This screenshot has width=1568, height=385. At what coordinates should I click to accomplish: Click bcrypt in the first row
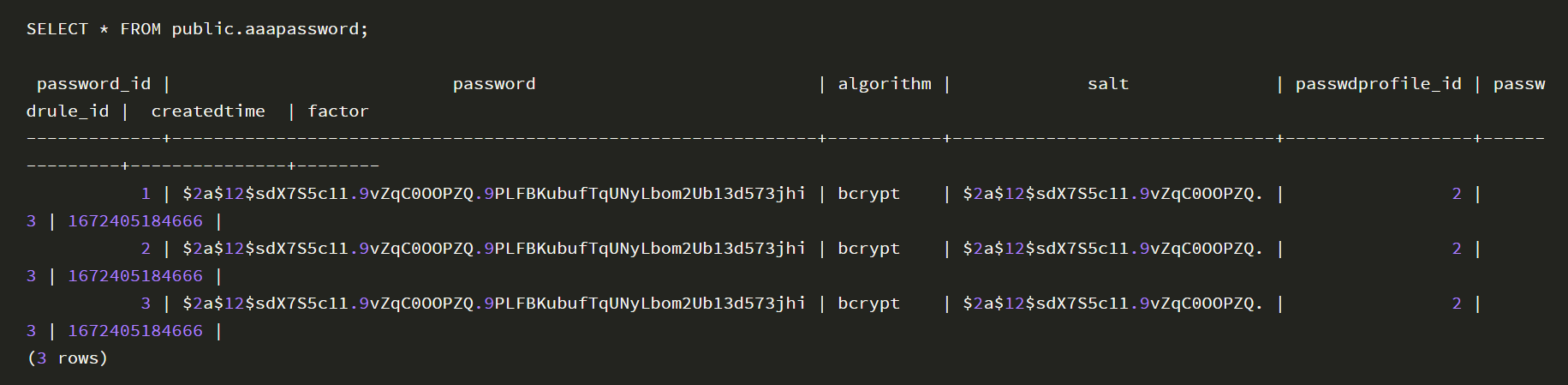868,194
